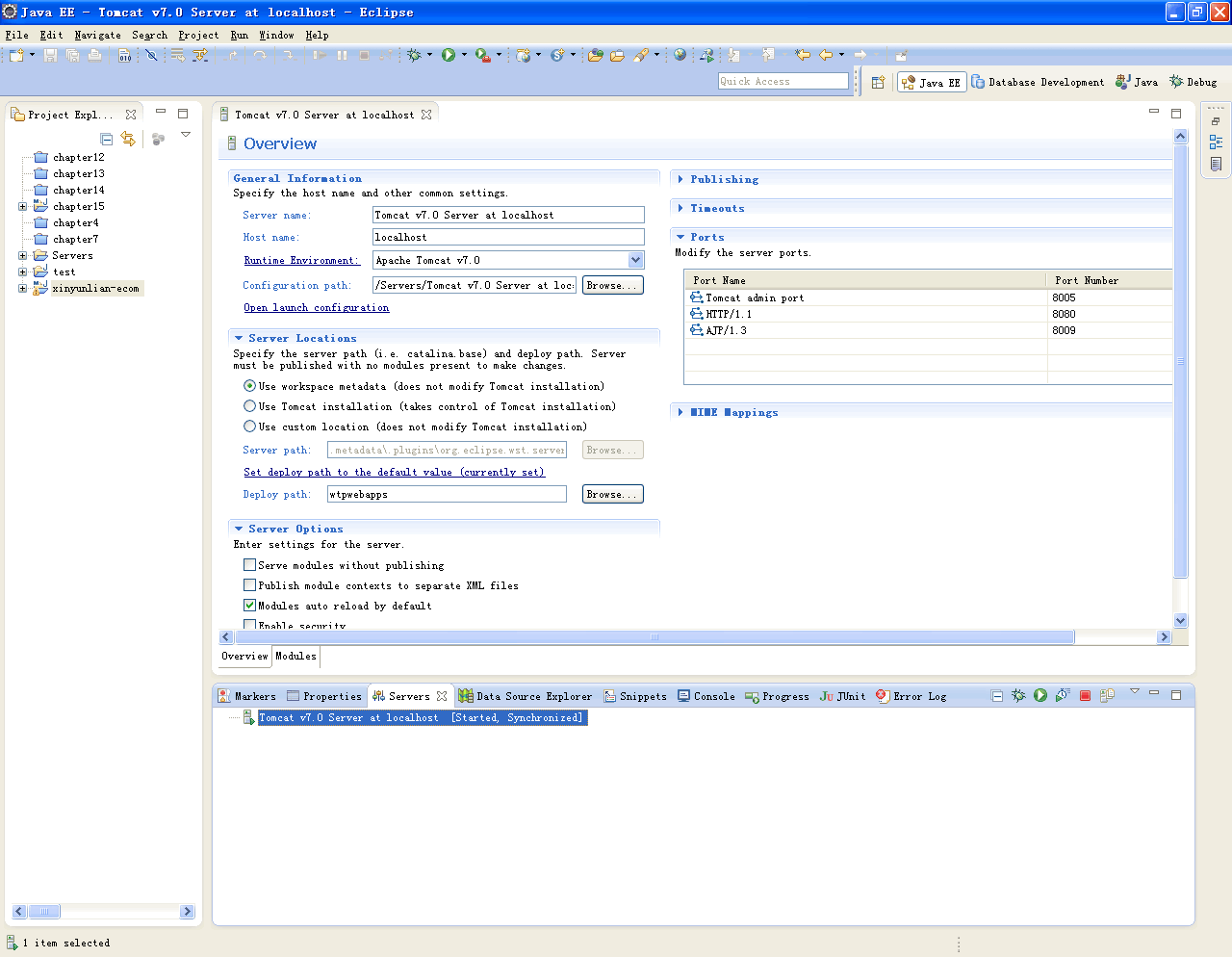Viewport: 1232px width, 957px height.
Task: Open the Window menu
Action: pos(276,35)
